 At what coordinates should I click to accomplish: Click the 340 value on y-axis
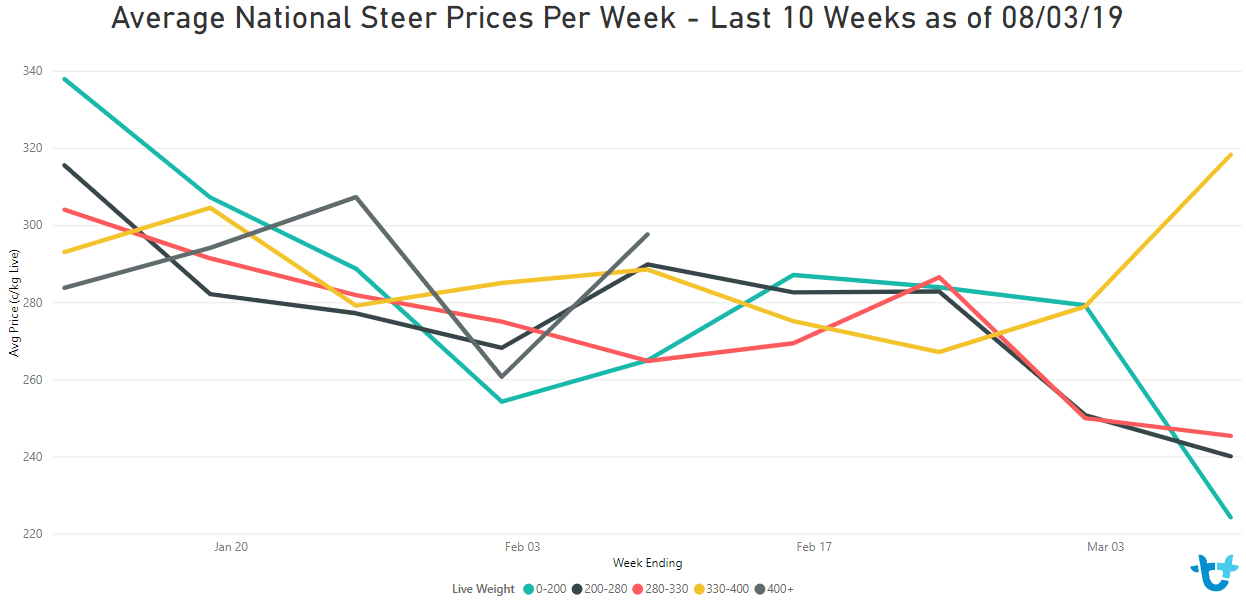[x=31, y=71]
